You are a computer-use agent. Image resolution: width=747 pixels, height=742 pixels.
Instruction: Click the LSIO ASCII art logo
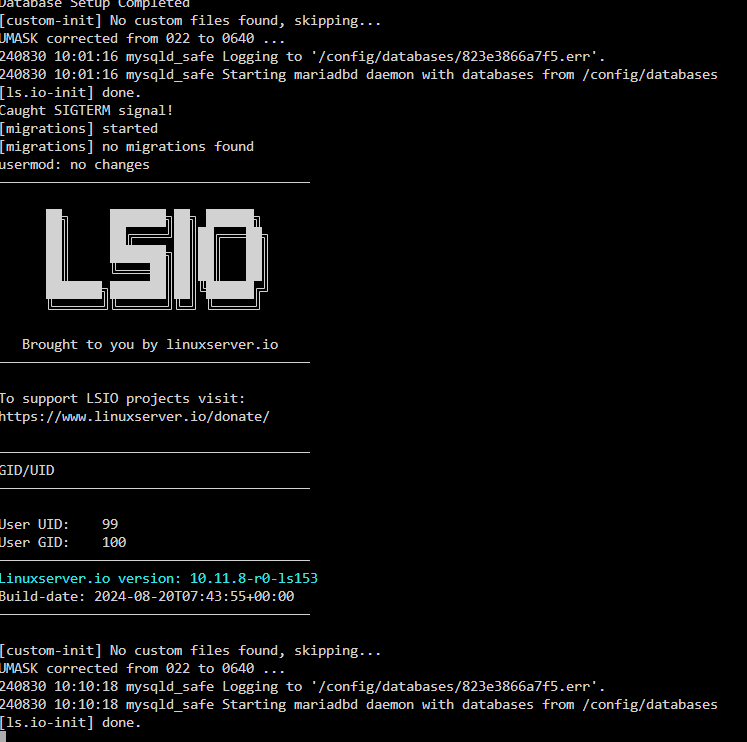coord(157,259)
